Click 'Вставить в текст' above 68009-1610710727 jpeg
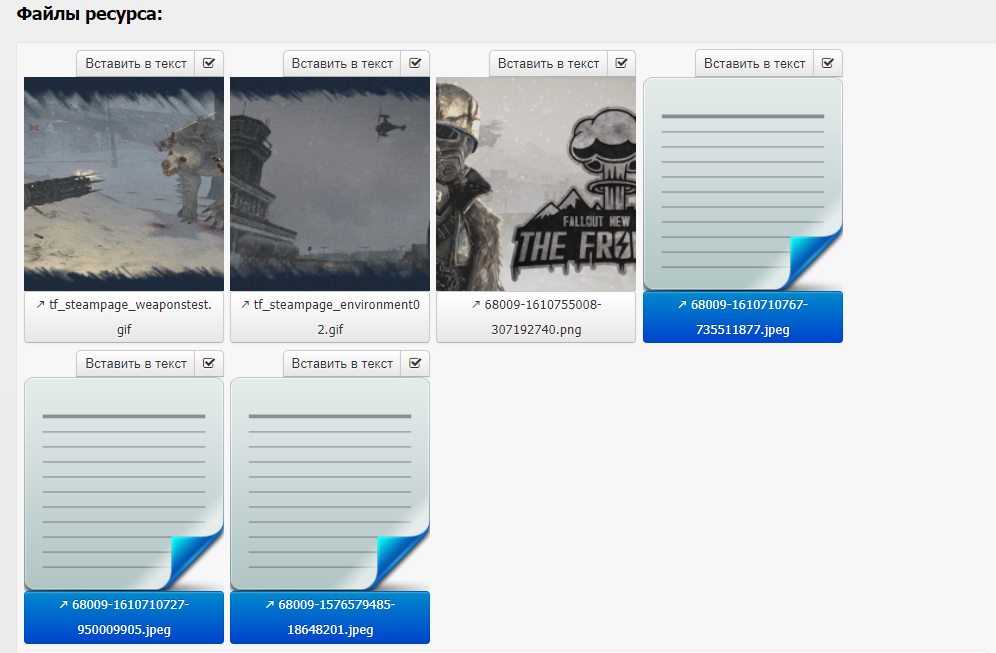This screenshot has height=653, width=996. [136, 363]
